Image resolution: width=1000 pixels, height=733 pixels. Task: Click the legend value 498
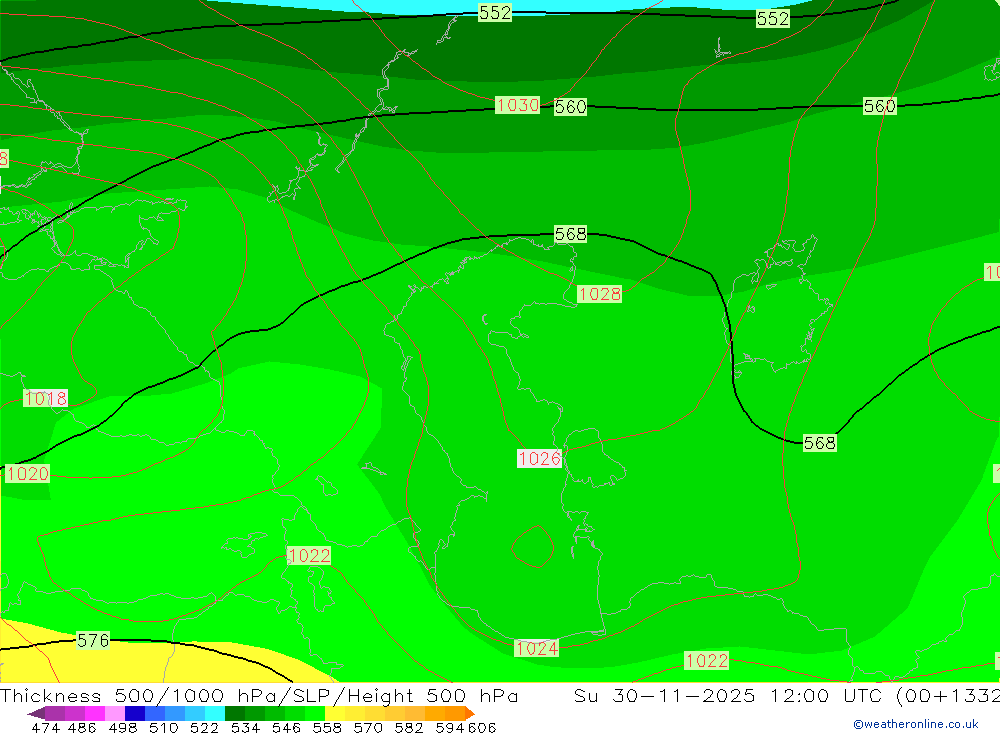pyautogui.click(x=122, y=727)
